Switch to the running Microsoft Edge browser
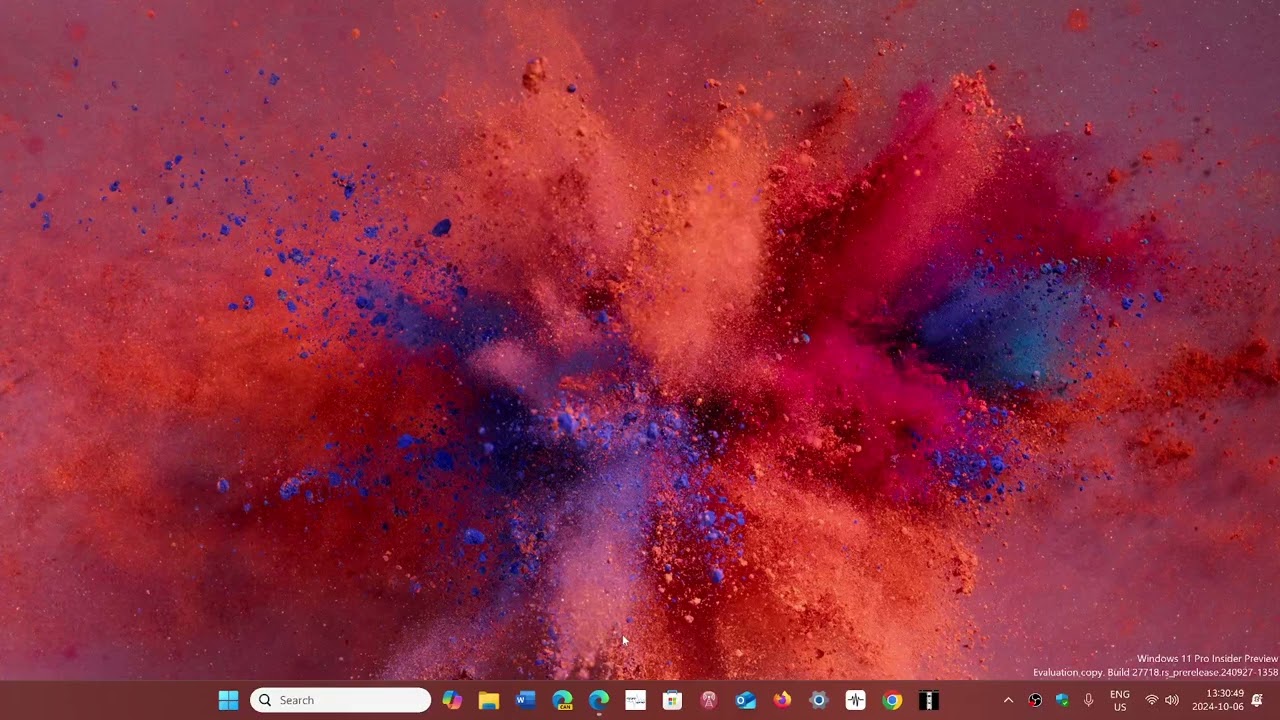The width and height of the screenshot is (1280, 720). click(x=599, y=700)
